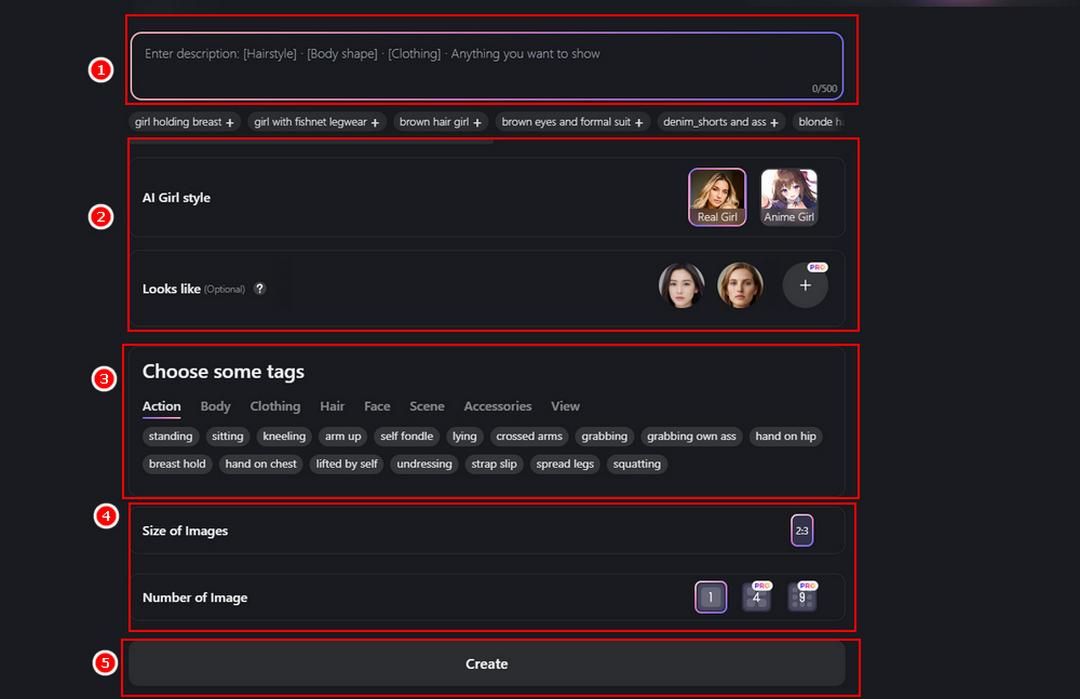
Task: Choose 4 images grid icon
Action: pyautogui.click(x=756, y=597)
